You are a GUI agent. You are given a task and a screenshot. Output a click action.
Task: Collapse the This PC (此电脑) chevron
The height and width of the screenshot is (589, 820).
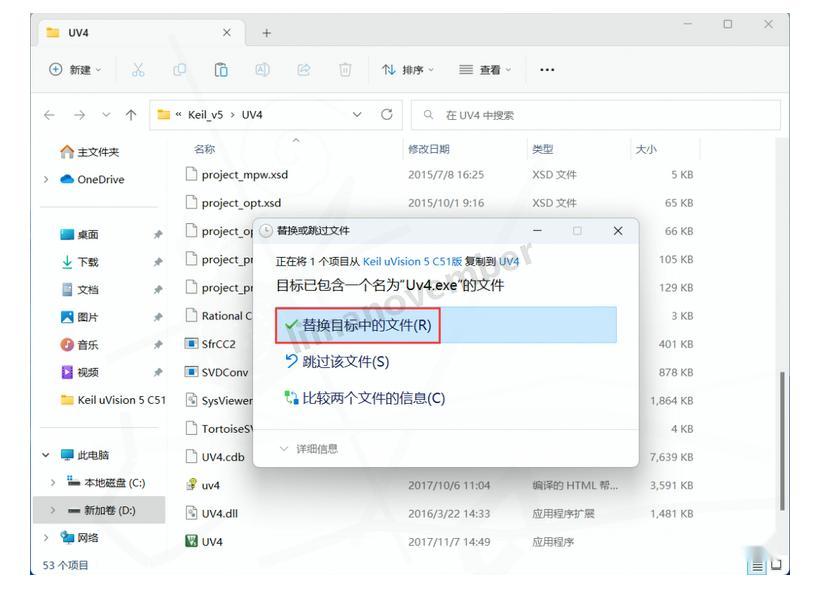pyautogui.click(x=46, y=455)
